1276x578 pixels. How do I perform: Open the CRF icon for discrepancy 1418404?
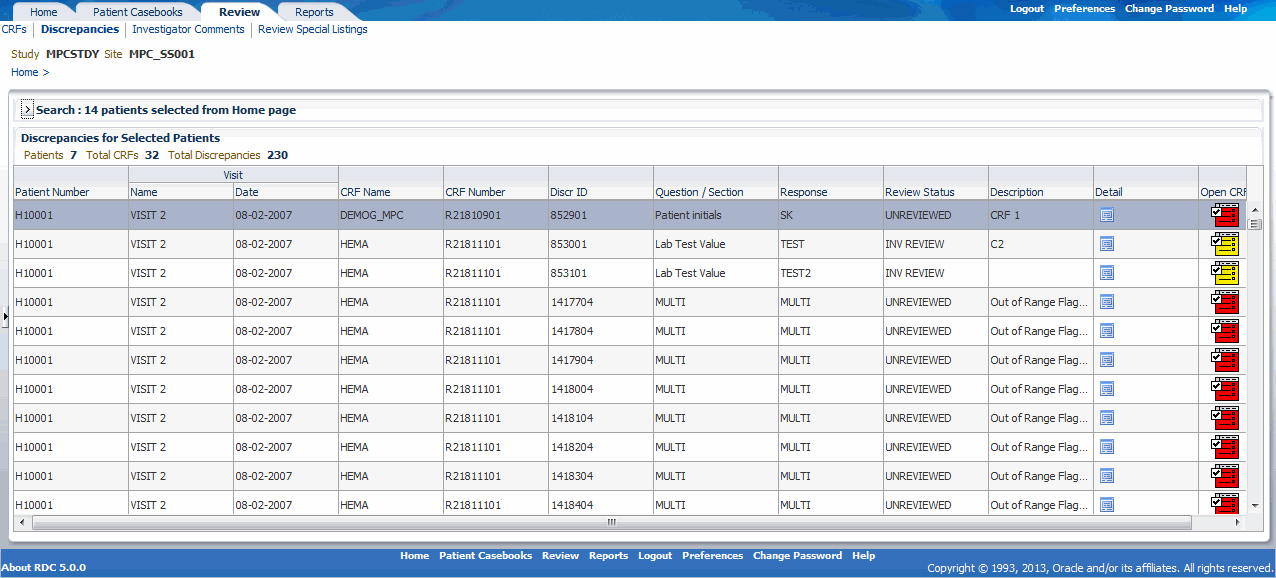click(x=1224, y=504)
